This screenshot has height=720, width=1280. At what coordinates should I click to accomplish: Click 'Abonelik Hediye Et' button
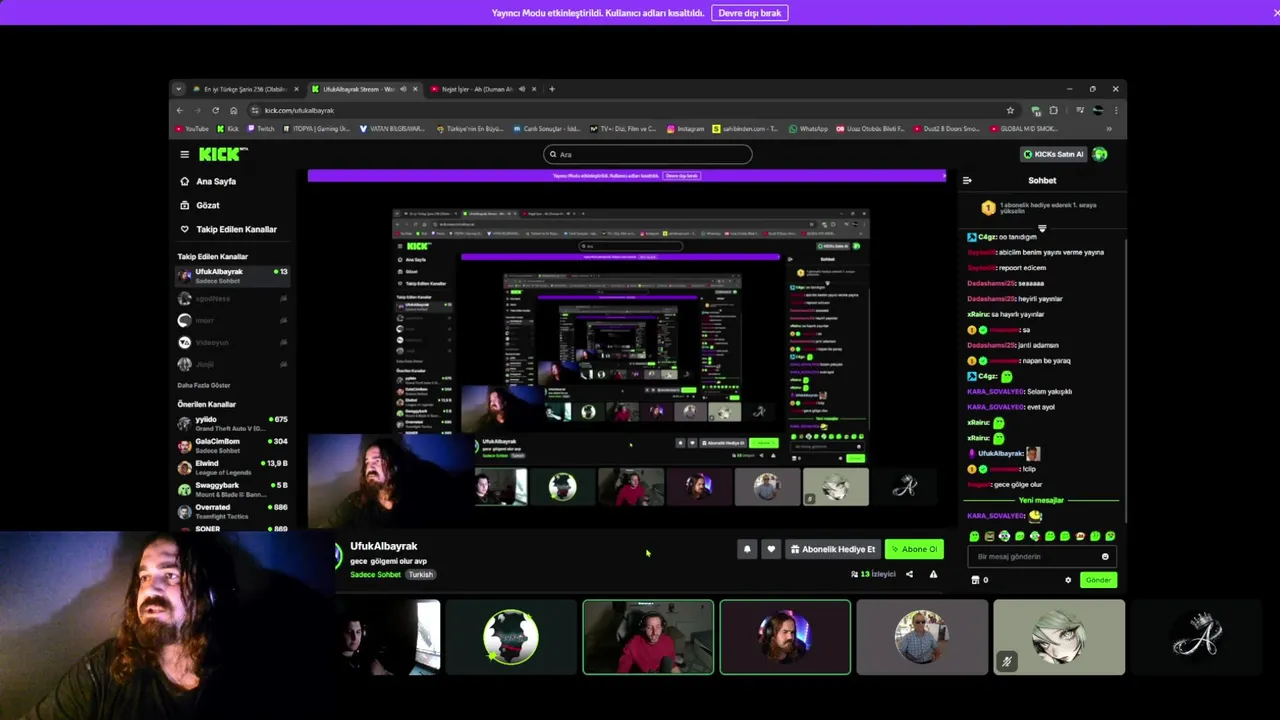coord(833,549)
